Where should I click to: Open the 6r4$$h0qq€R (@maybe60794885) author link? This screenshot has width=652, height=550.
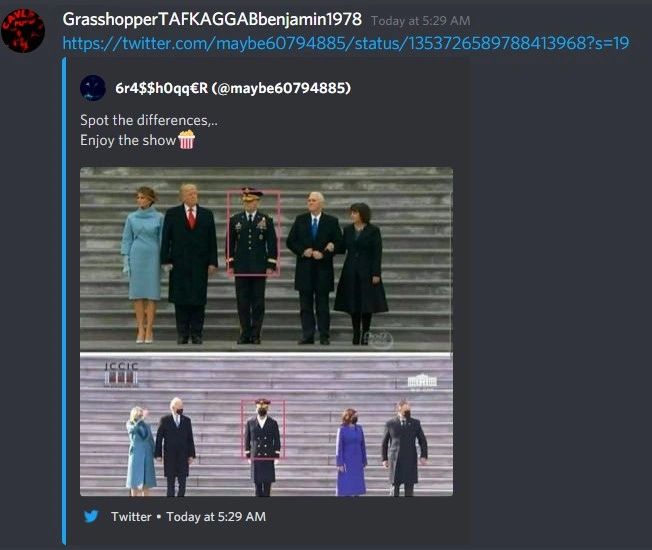pyautogui.click(x=233, y=88)
